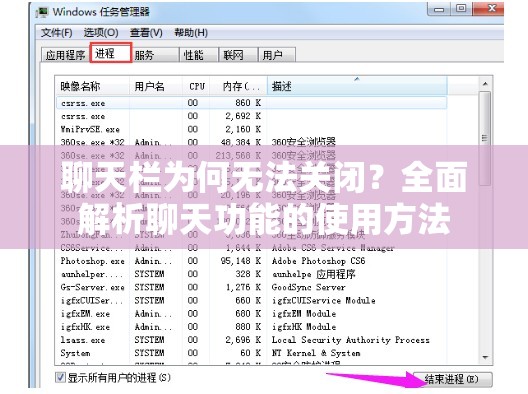Select the igfxCUISer process row
Screen dimensions: 528x394
252,300
